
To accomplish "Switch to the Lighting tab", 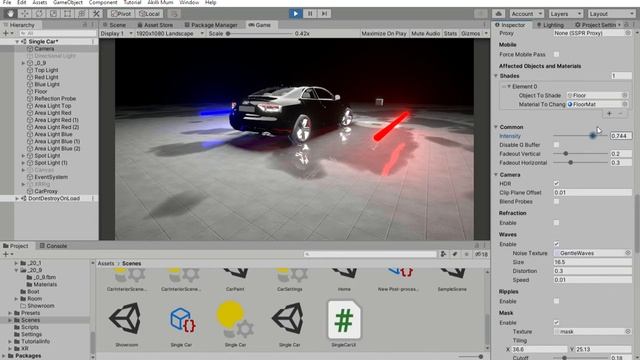I will click(550, 25).
